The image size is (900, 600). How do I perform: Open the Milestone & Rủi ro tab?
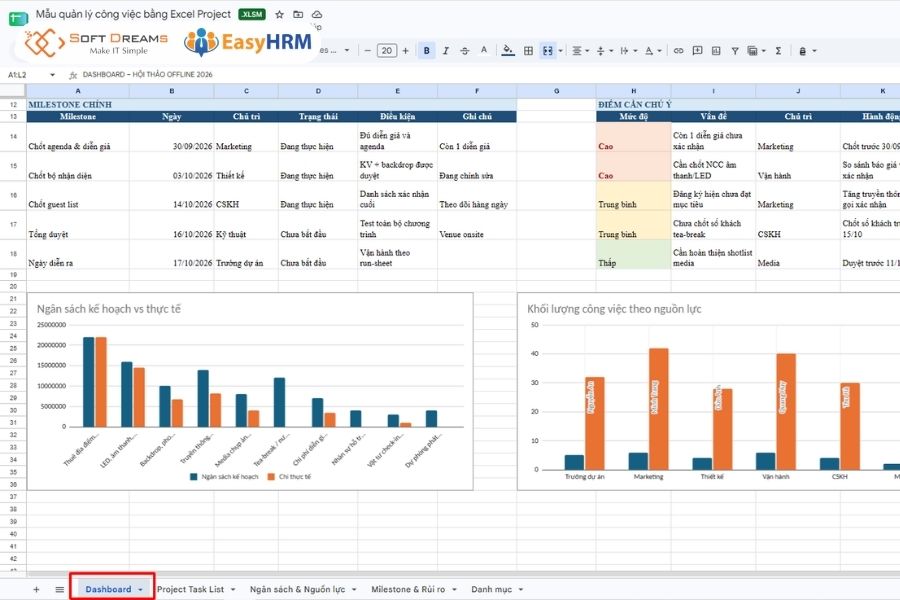[x=408, y=589]
